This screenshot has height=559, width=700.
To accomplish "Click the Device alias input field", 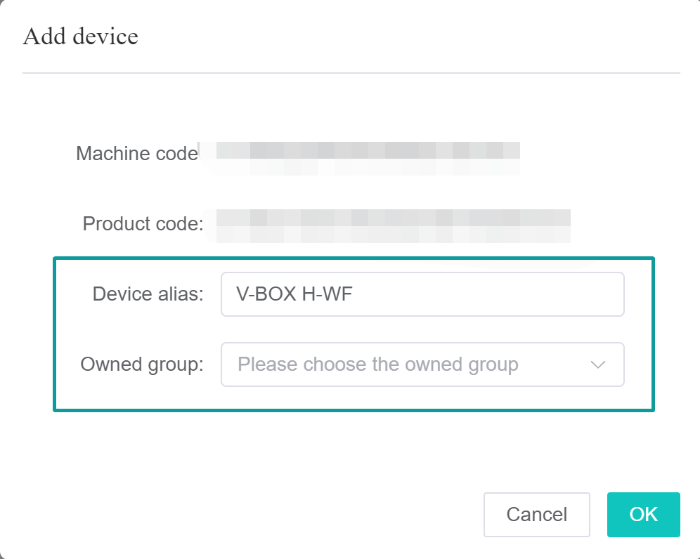I will [422, 295].
